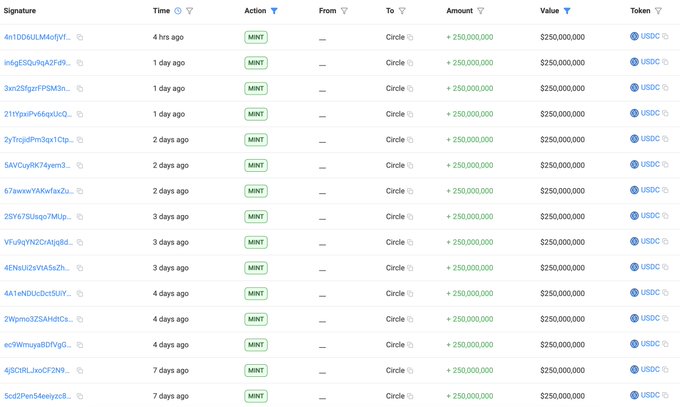Copy signature in6gESQu9qA2Fd9

[80, 63]
